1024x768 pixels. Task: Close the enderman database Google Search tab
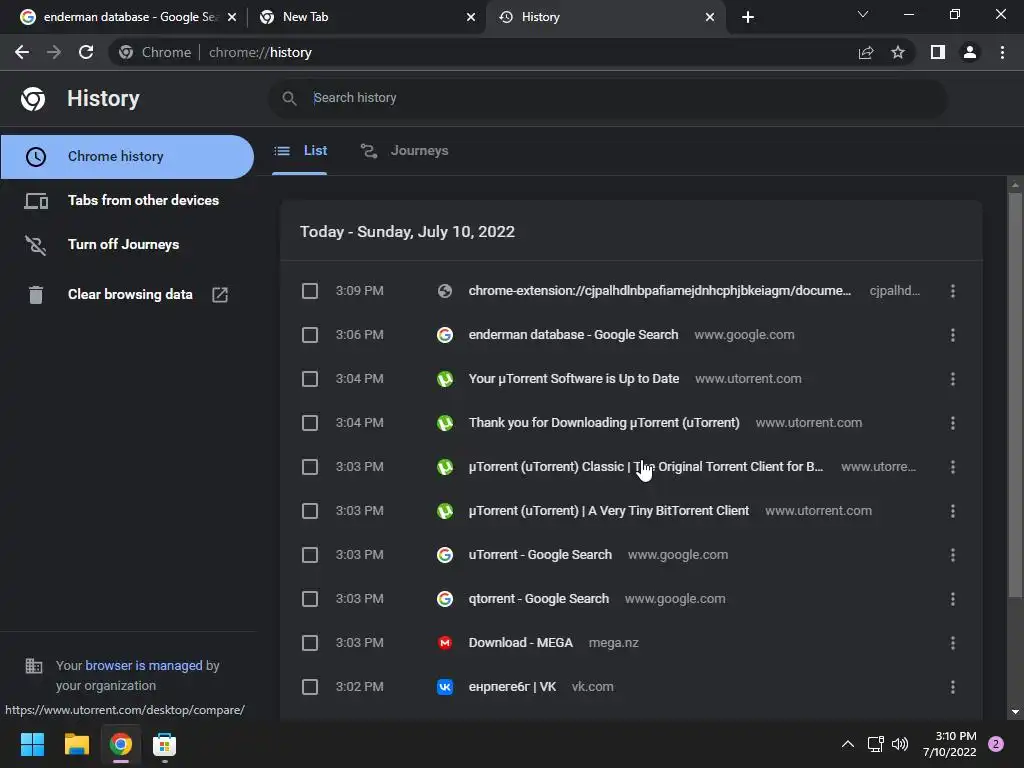click(232, 17)
